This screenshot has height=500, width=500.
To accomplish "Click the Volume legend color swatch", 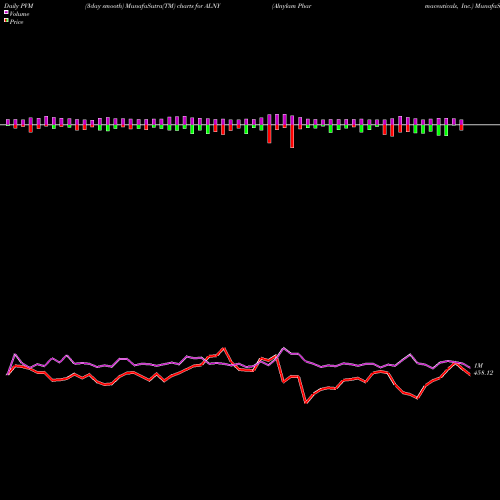I will click(x=6, y=13).
